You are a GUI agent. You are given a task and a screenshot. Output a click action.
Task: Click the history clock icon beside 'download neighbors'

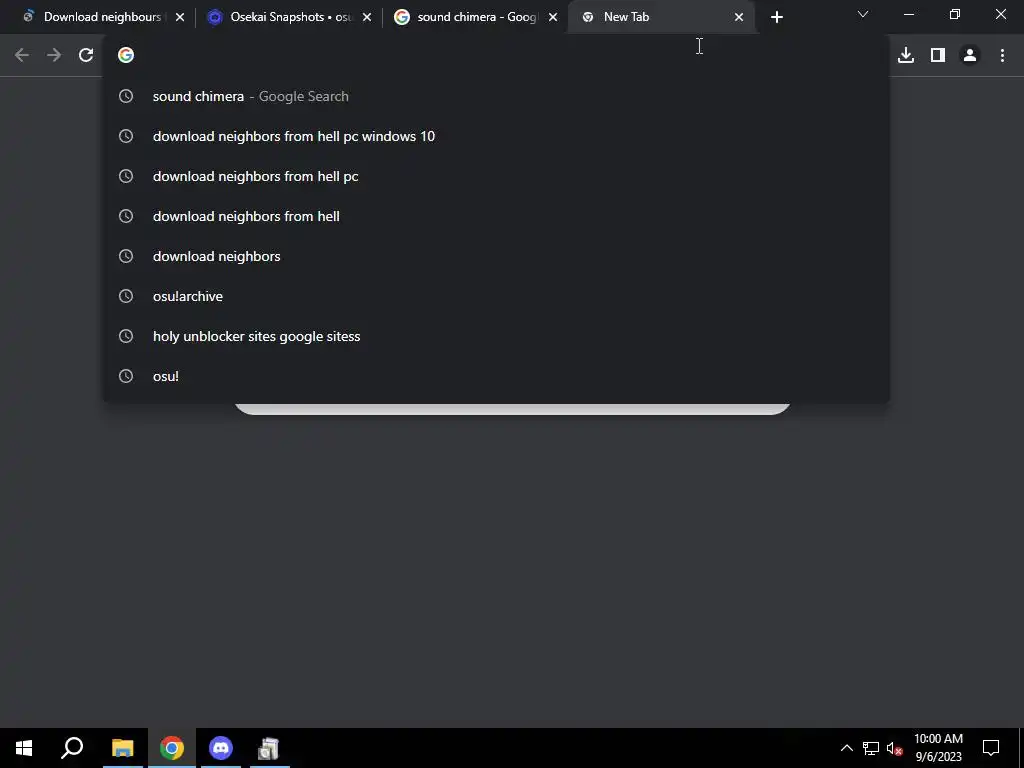pos(125,256)
